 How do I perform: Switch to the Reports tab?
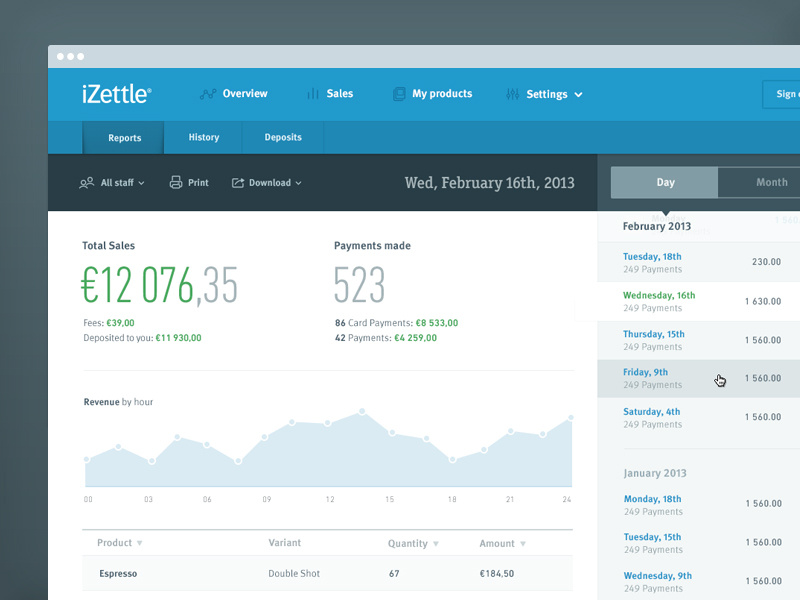[x=123, y=138]
